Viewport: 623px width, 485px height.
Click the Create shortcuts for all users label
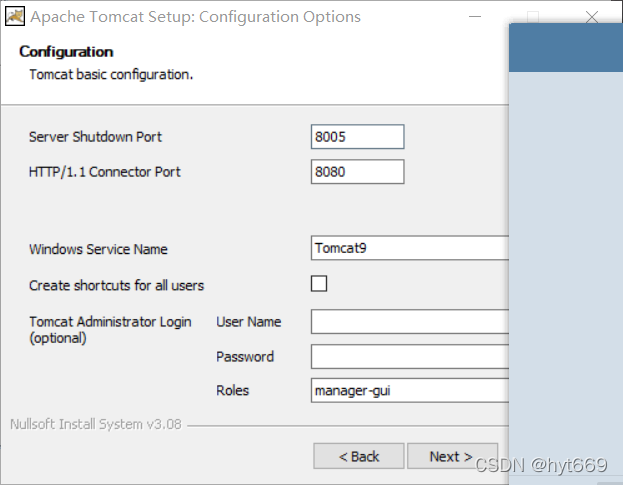click(x=116, y=285)
